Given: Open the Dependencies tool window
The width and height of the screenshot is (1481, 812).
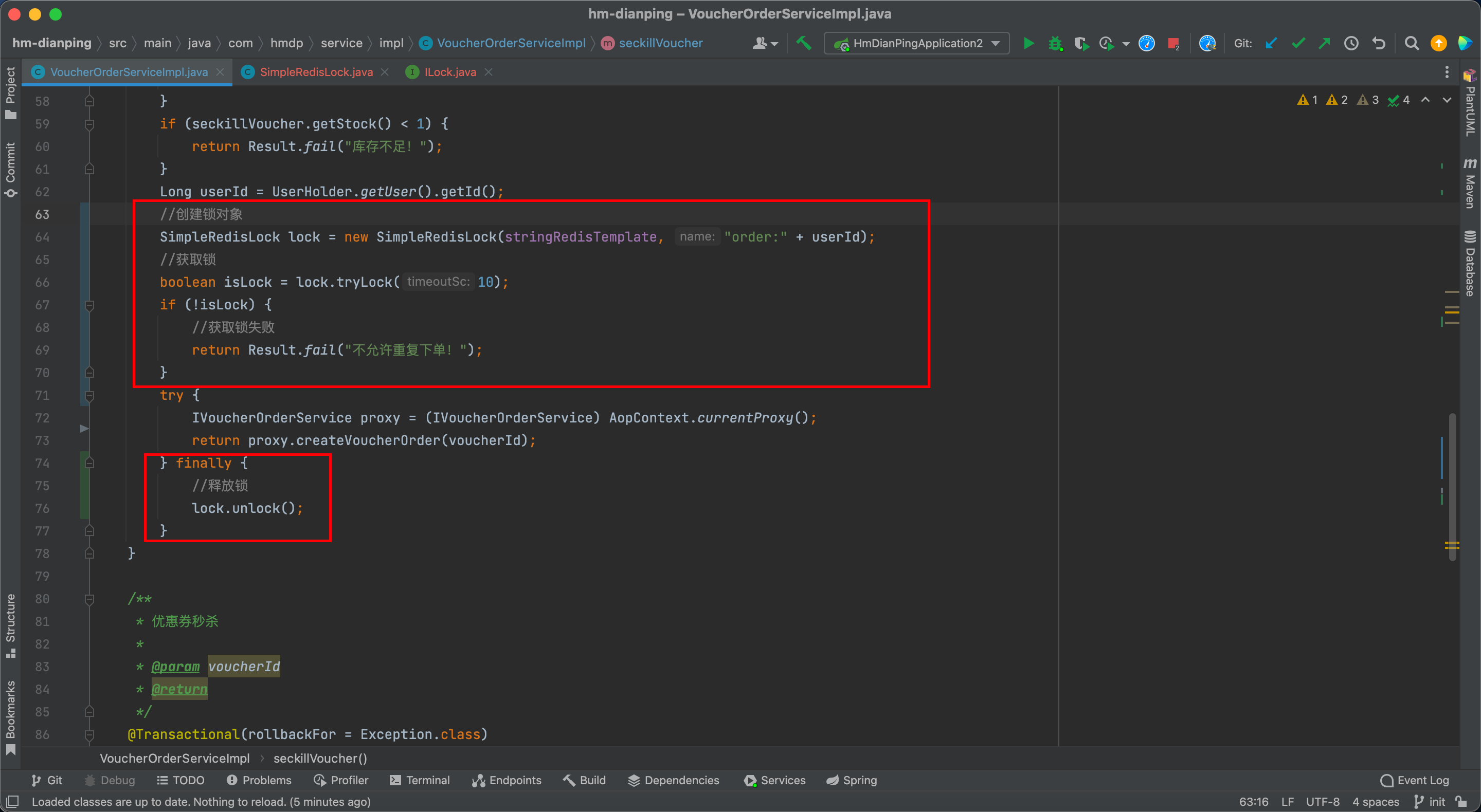Looking at the screenshot, I should pyautogui.click(x=673, y=780).
